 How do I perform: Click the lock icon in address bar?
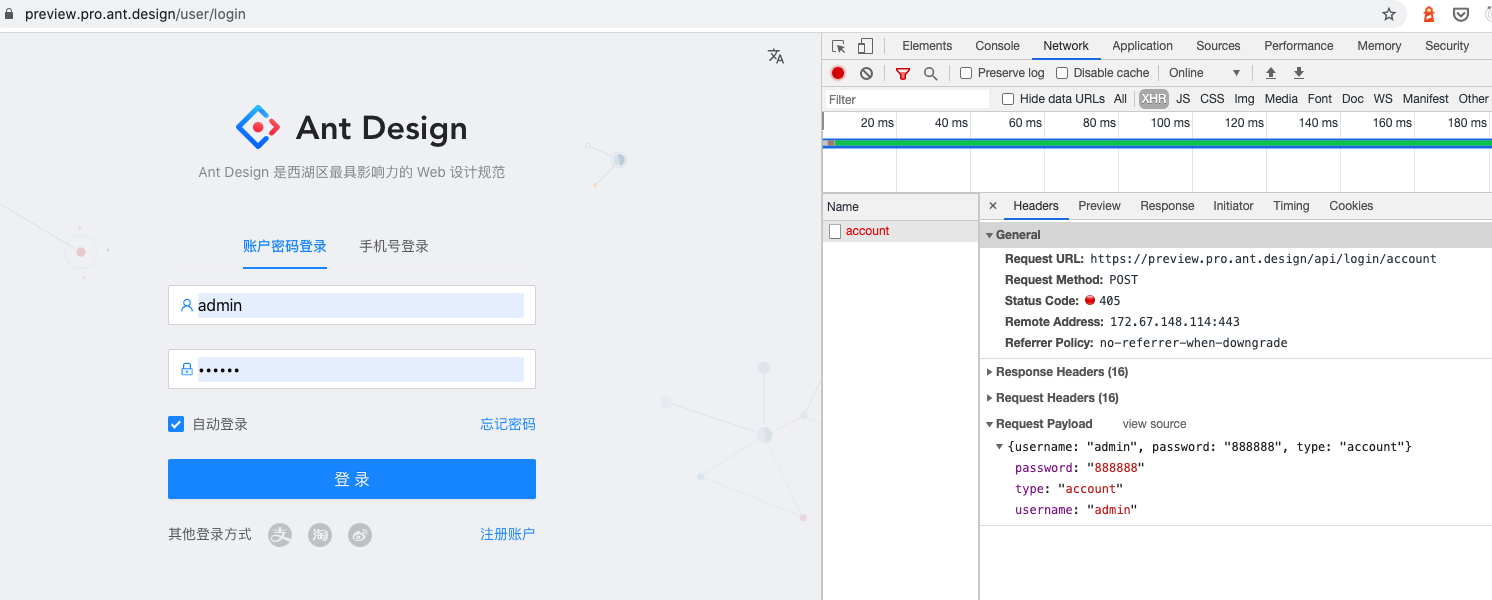tap(10, 14)
